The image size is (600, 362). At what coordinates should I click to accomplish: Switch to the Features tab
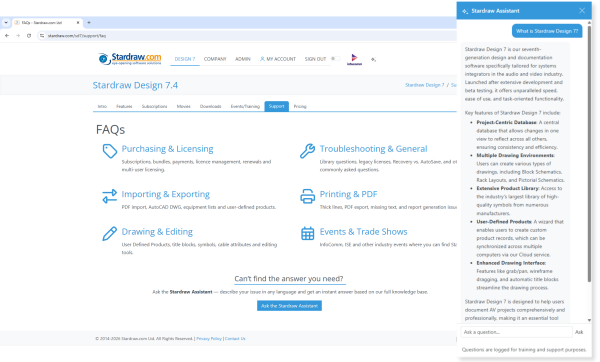point(124,106)
